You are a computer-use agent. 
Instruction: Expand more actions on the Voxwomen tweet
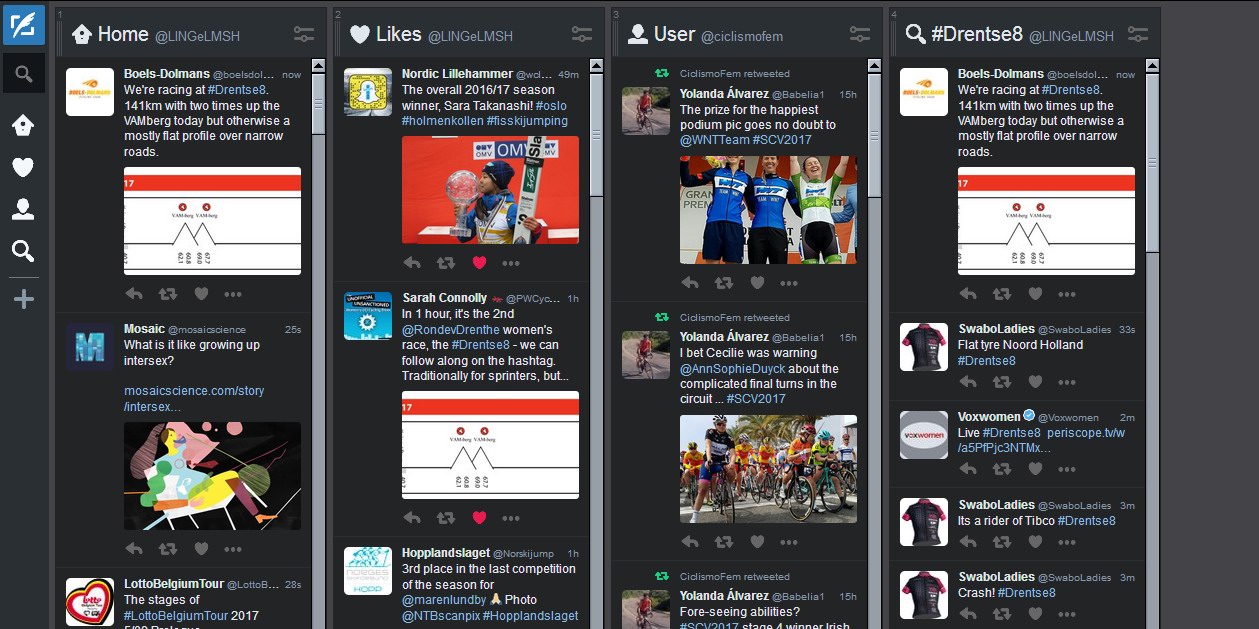click(x=1067, y=468)
